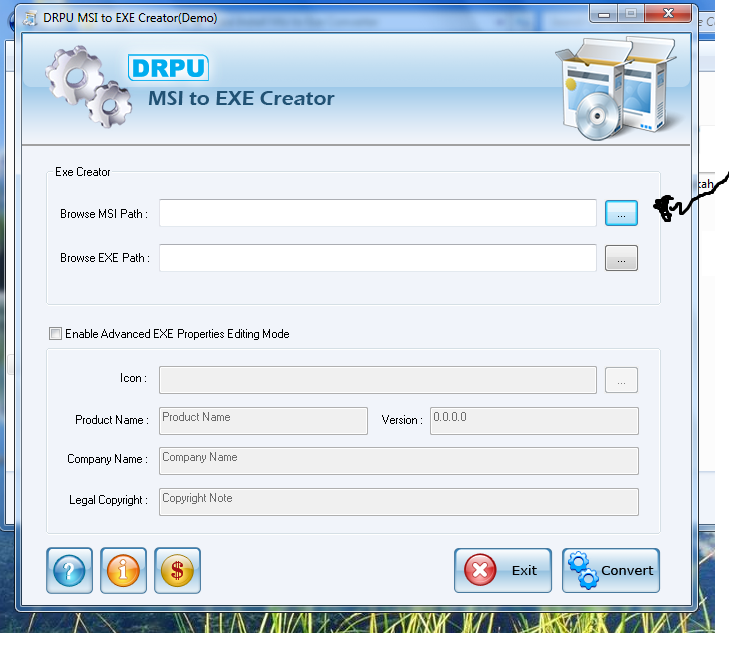
Task: Open the dollar purchase button
Action: (177, 570)
